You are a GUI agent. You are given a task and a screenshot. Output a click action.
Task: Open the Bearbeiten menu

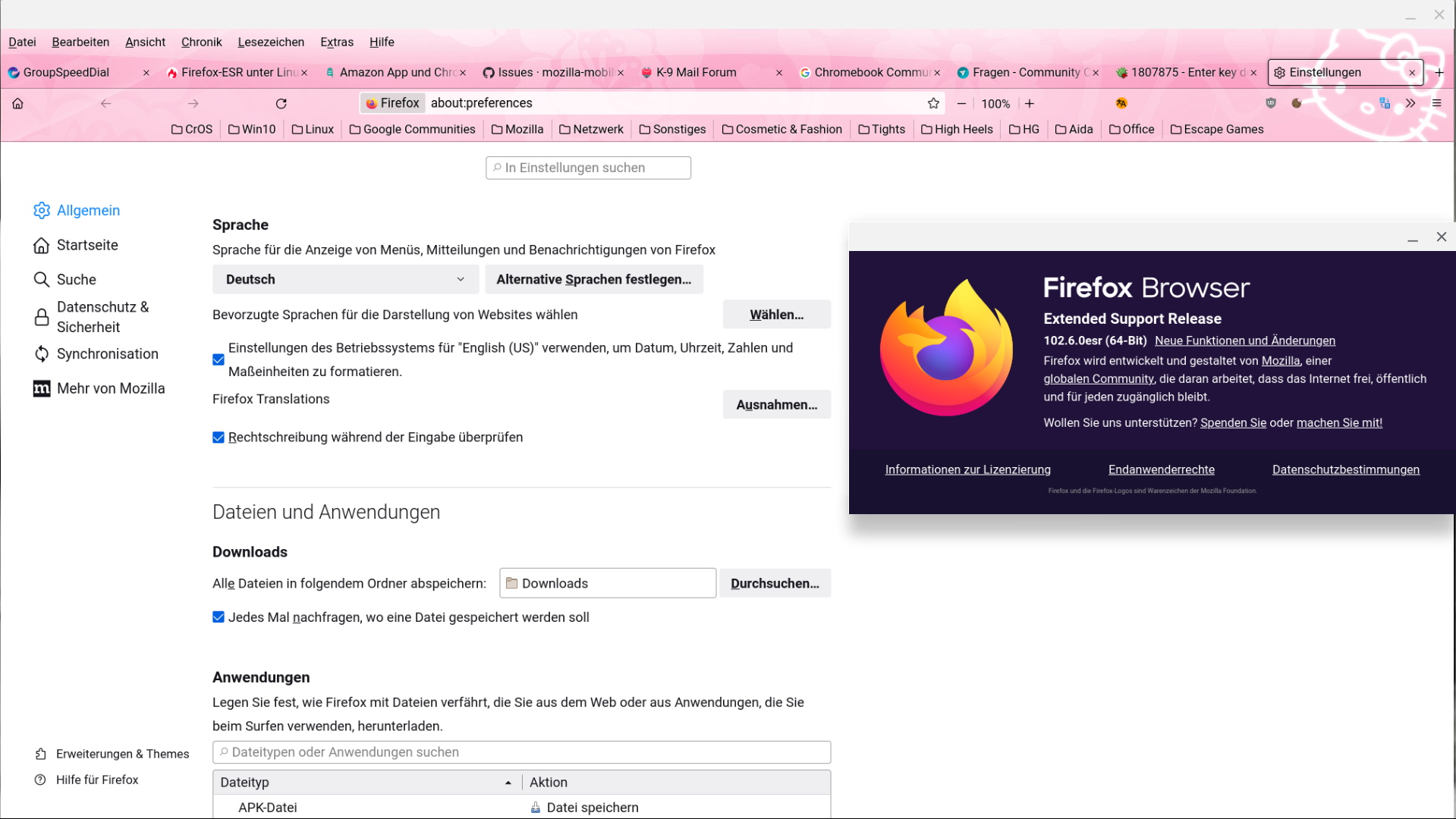click(x=80, y=42)
